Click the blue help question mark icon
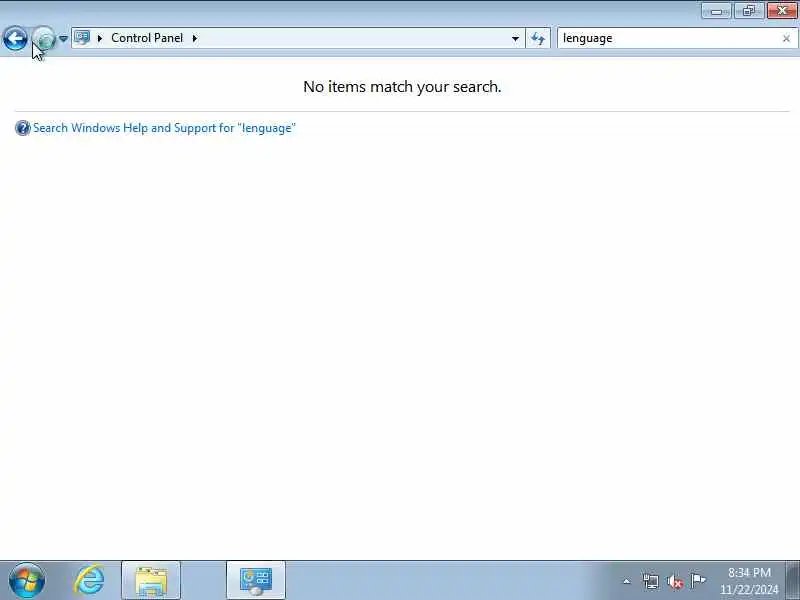The height and width of the screenshot is (600, 800). [x=22, y=128]
